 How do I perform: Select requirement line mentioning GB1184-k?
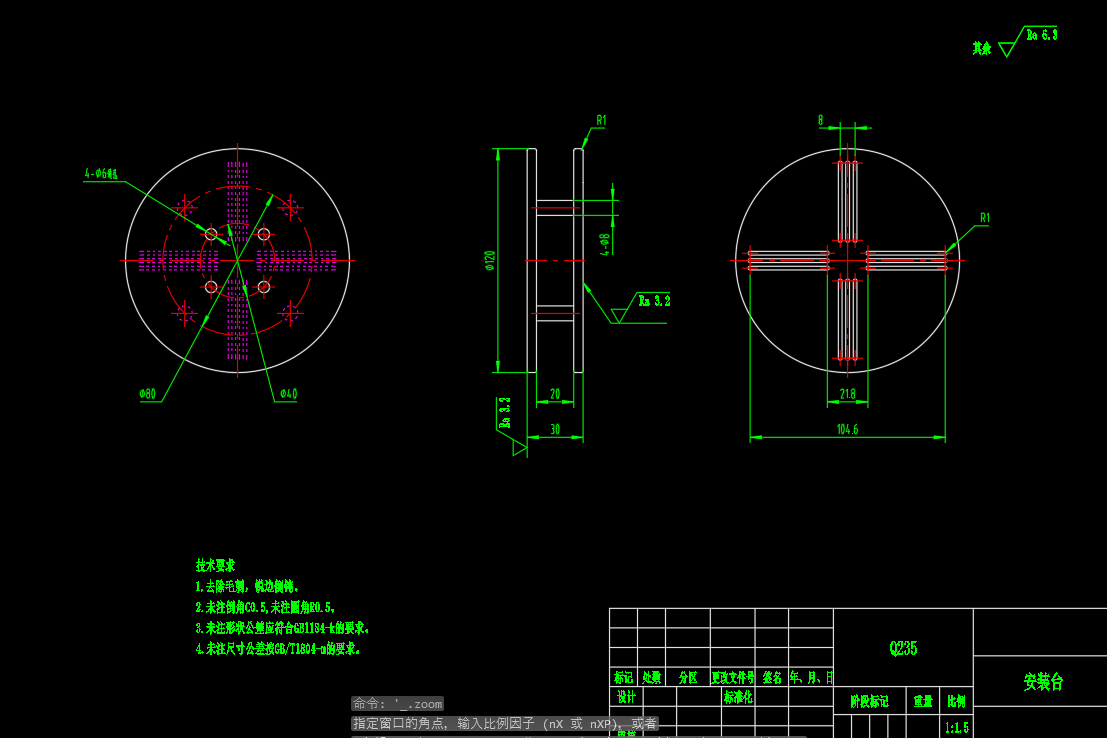point(282,628)
